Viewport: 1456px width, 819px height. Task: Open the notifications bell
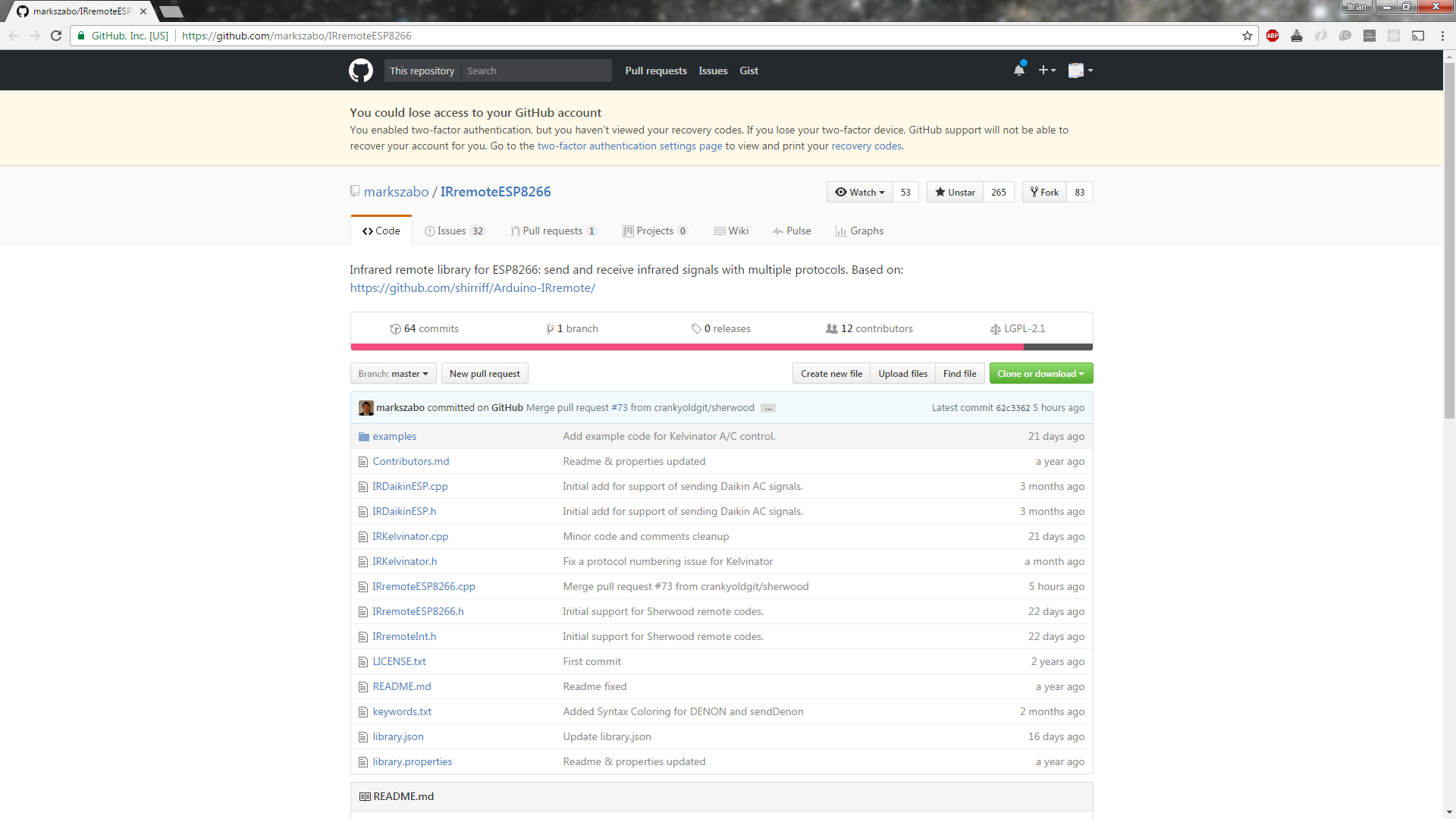1018,71
